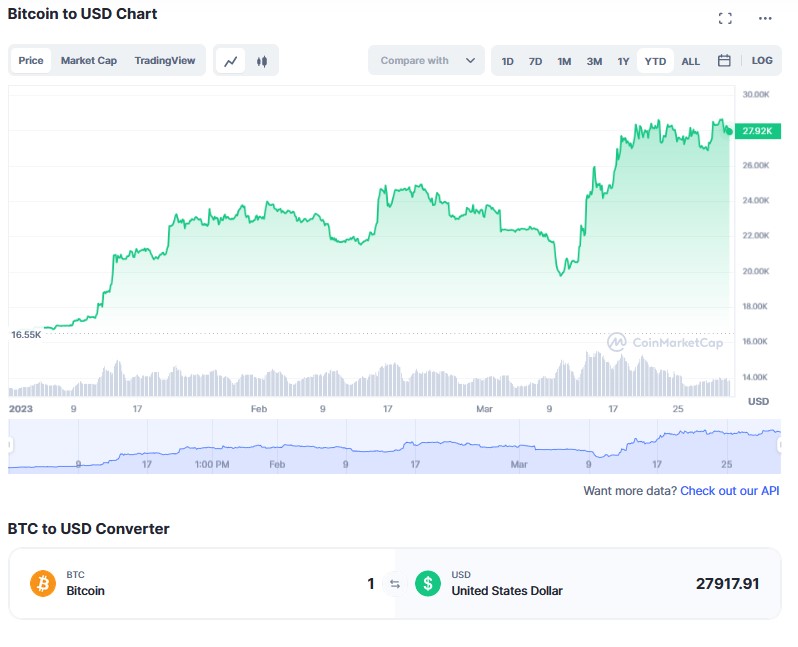This screenshot has width=798, height=647.
Task: Expand the Compare with dropdown
Action: coord(427,61)
